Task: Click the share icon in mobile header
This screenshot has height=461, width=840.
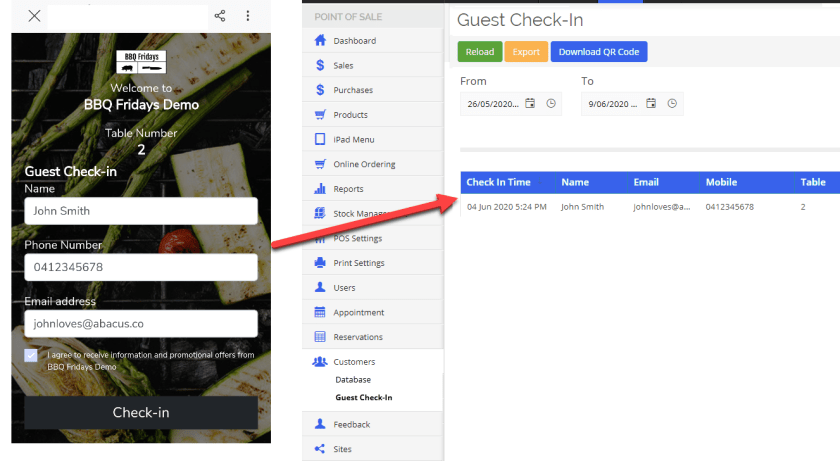Action: [x=219, y=16]
